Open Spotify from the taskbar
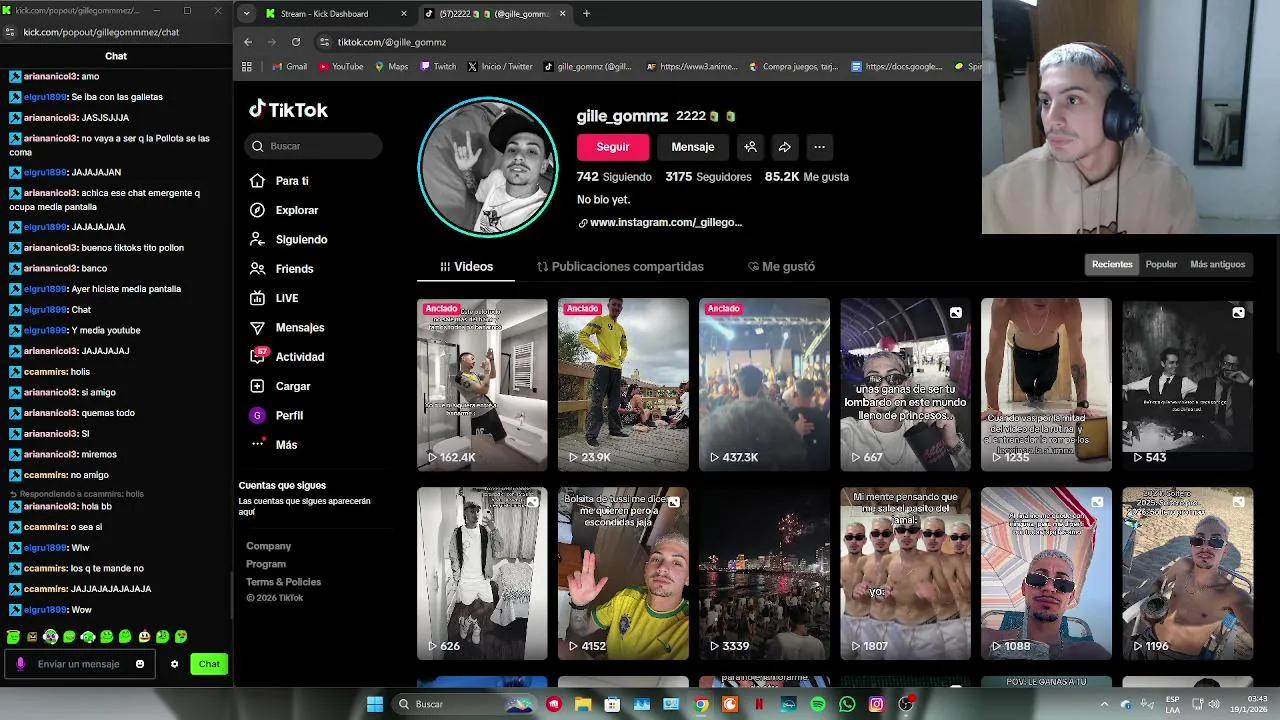 (x=818, y=704)
